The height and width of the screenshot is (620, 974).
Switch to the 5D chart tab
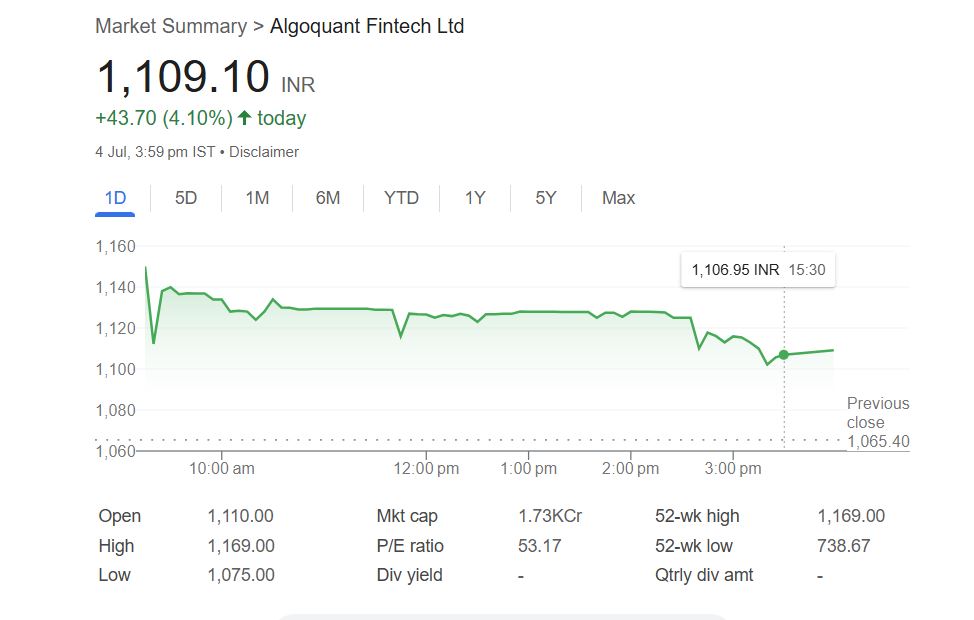click(x=186, y=198)
